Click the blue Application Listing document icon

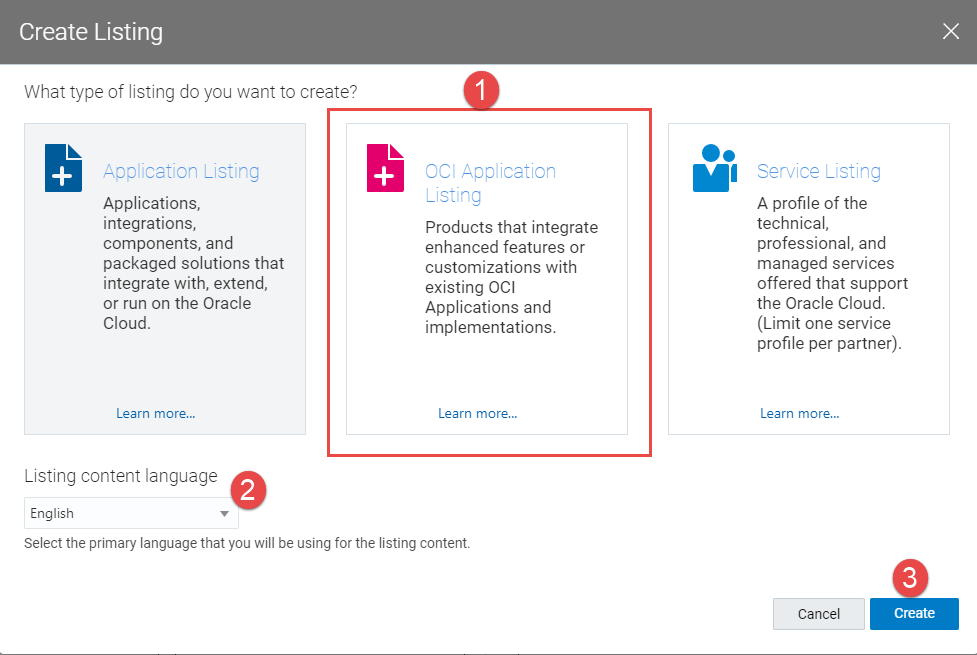click(63, 168)
